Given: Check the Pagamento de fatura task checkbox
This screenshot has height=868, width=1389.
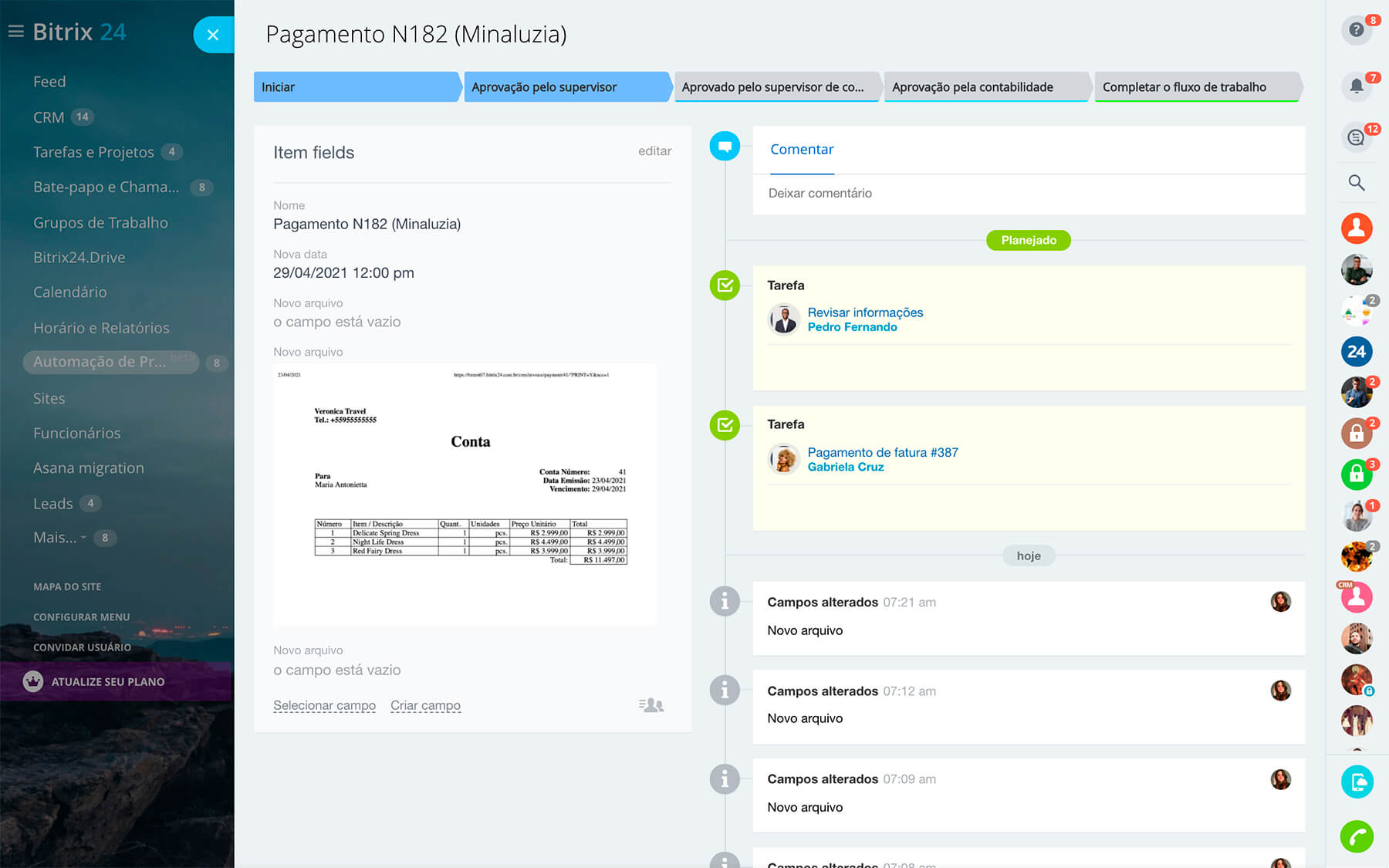Looking at the screenshot, I should tap(725, 425).
